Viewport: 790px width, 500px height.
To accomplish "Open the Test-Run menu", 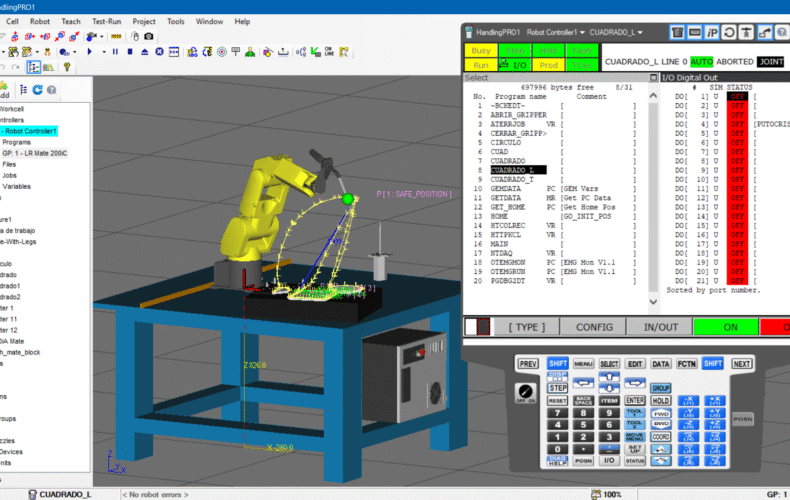I will click(x=106, y=20).
